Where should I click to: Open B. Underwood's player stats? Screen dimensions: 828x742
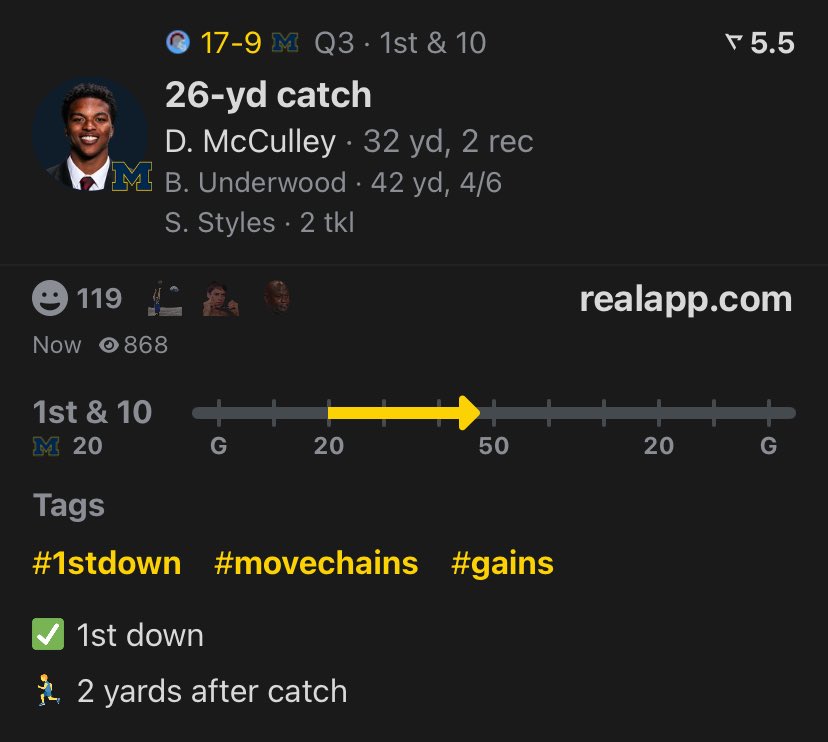[255, 183]
